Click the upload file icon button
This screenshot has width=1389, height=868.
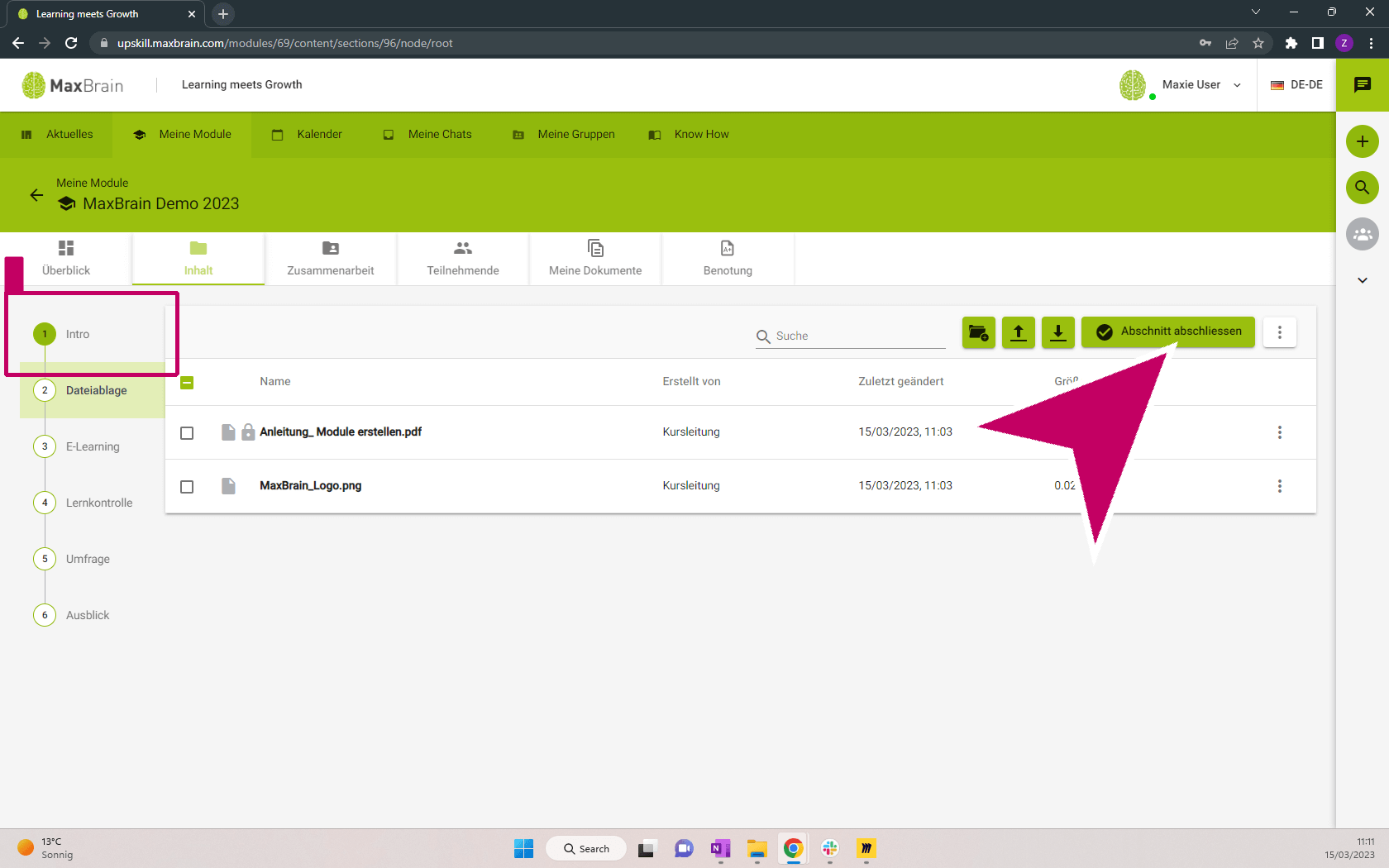[x=1019, y=332]
